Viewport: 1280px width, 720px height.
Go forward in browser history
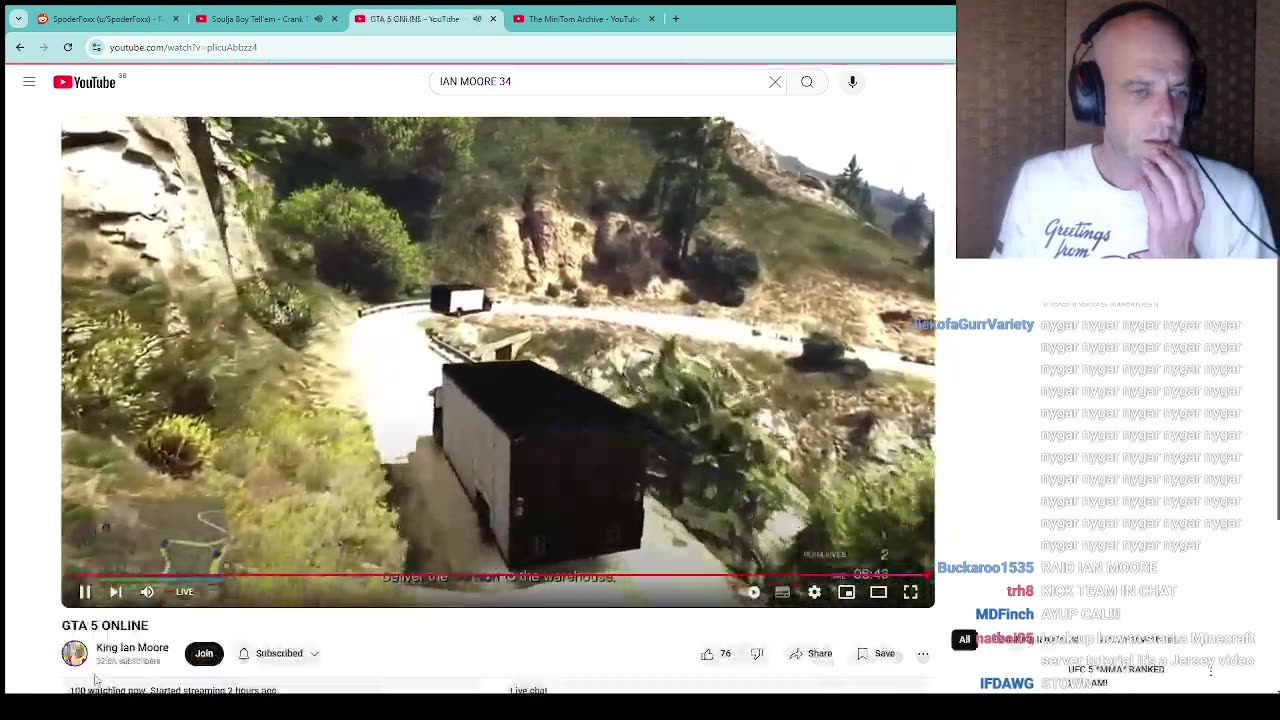tap(44, 47)
